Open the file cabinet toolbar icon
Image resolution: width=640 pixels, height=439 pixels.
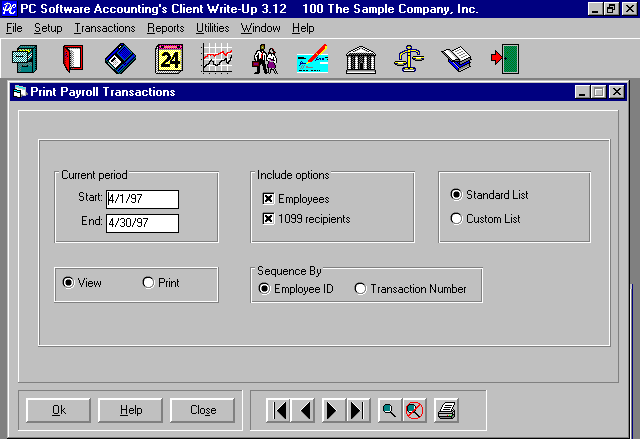[25, 59]
